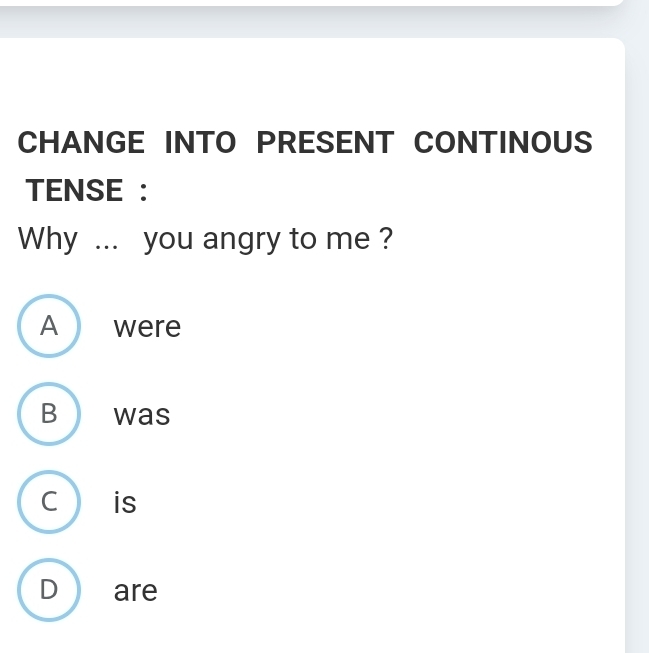Pick the answer text "are"

click(x=136, y=591)
